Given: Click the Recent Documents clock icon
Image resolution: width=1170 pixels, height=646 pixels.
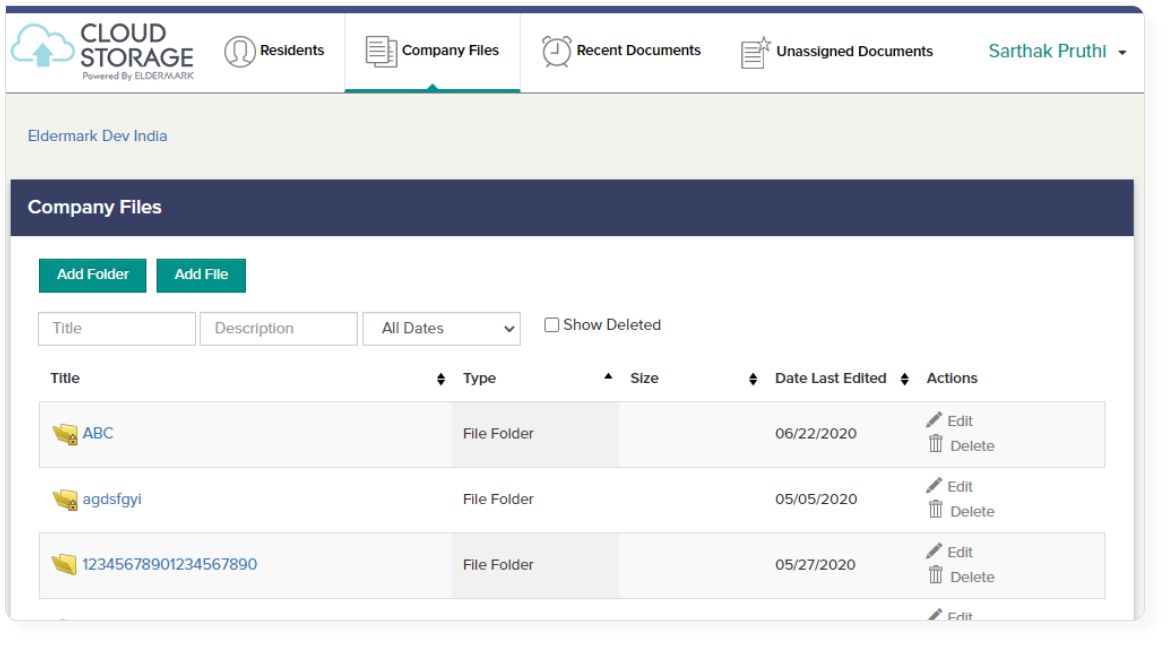Looking at the screenshot, I should 556,51.
